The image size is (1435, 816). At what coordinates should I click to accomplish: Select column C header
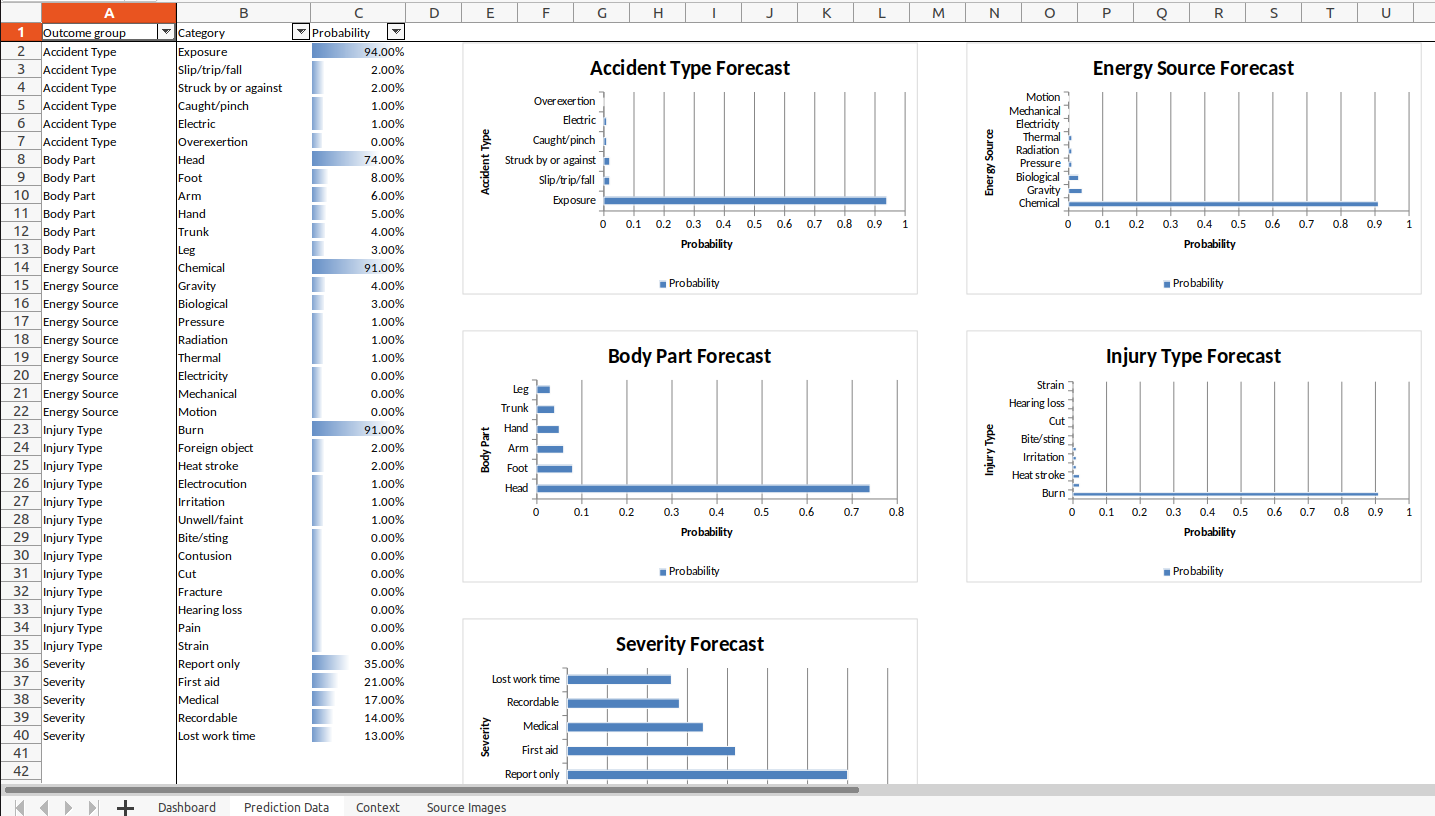[358, 12]
